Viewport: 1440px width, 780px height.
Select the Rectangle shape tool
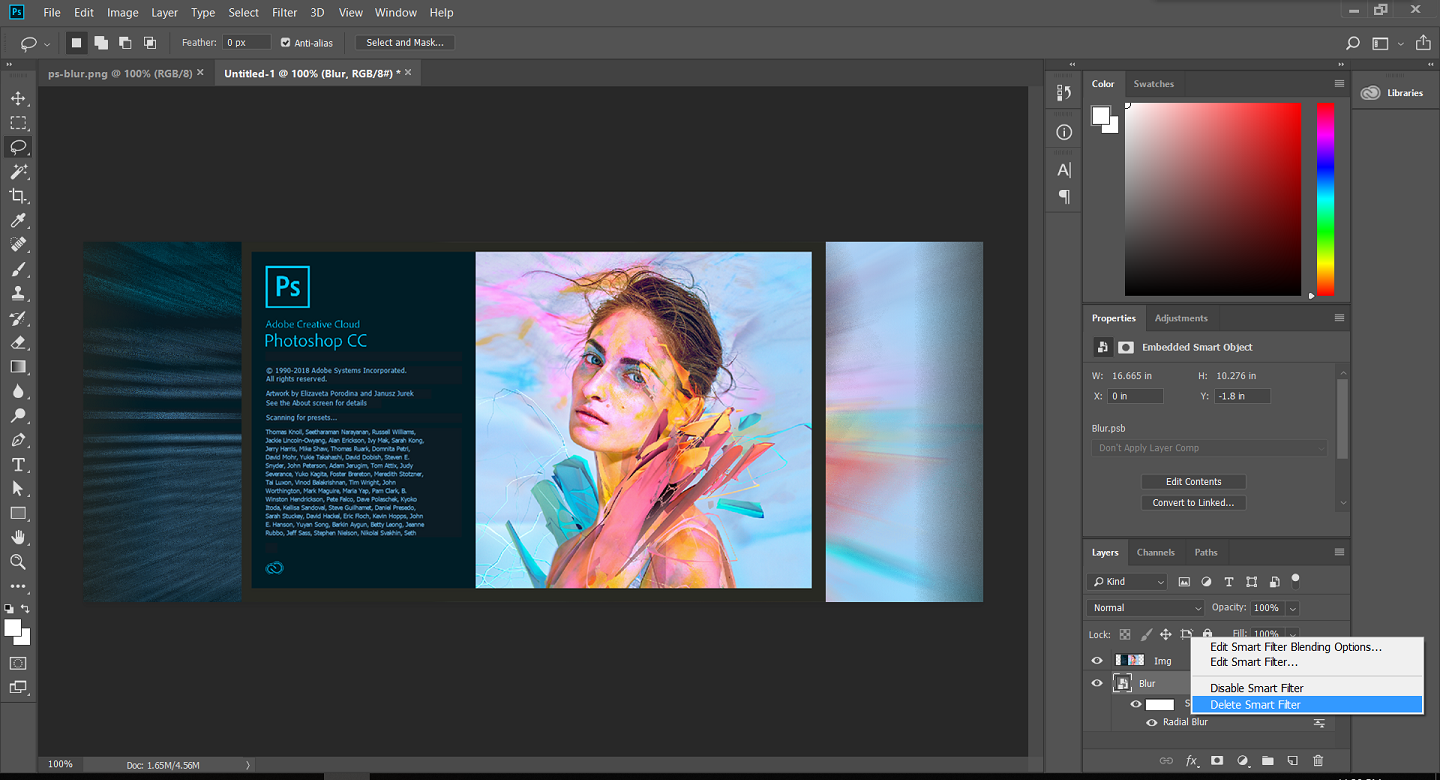[18, 514]
